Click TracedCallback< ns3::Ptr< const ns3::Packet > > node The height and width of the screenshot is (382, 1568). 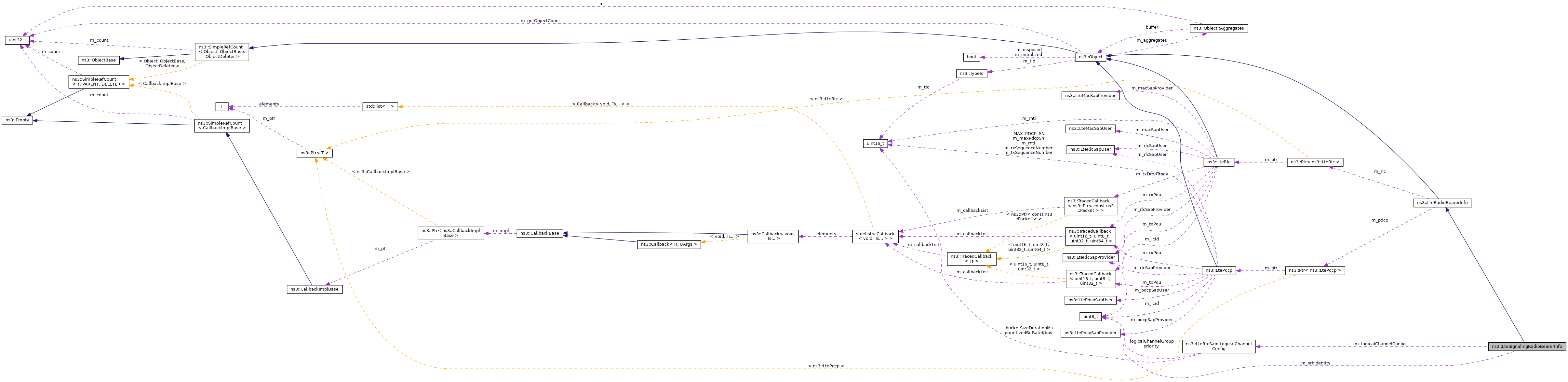(1090, 206)
